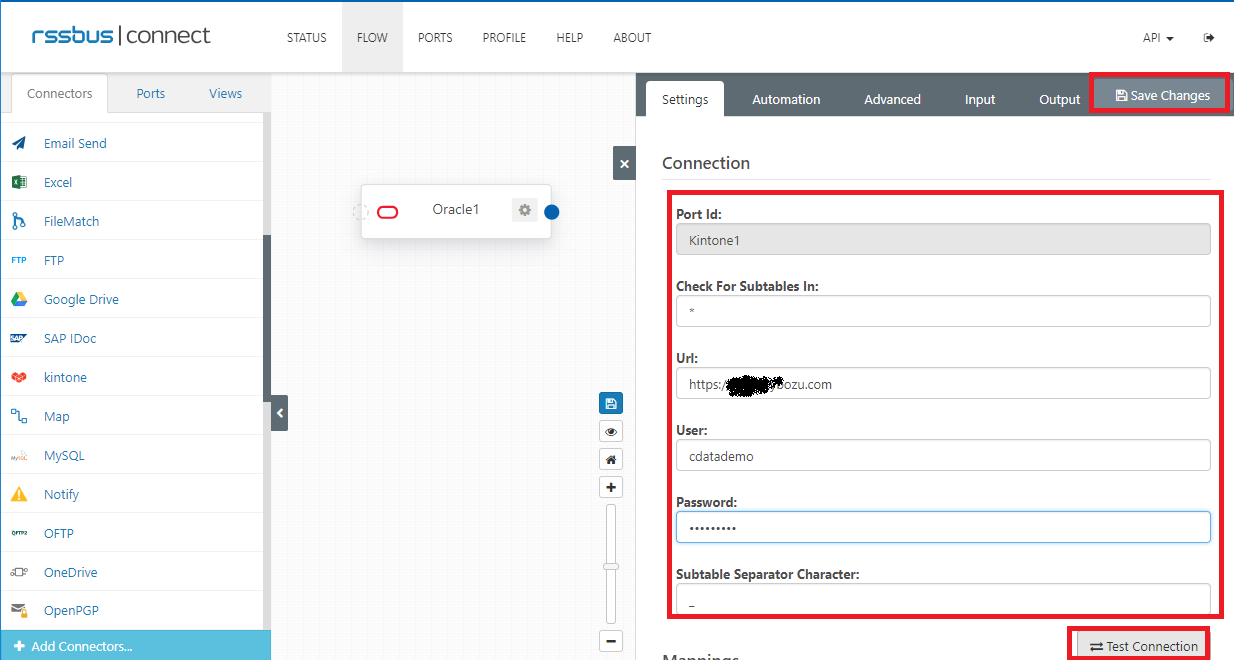Switch to the Automation tab
This screenshot has height=660, width=1234.
[x=786, y=99]
